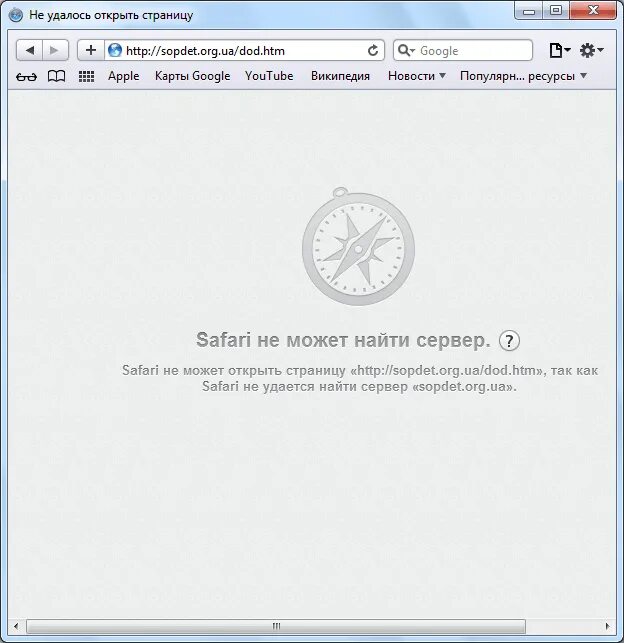The image size is (624, 643).
Task: Close the Safari window
Action: coord(593,11)
